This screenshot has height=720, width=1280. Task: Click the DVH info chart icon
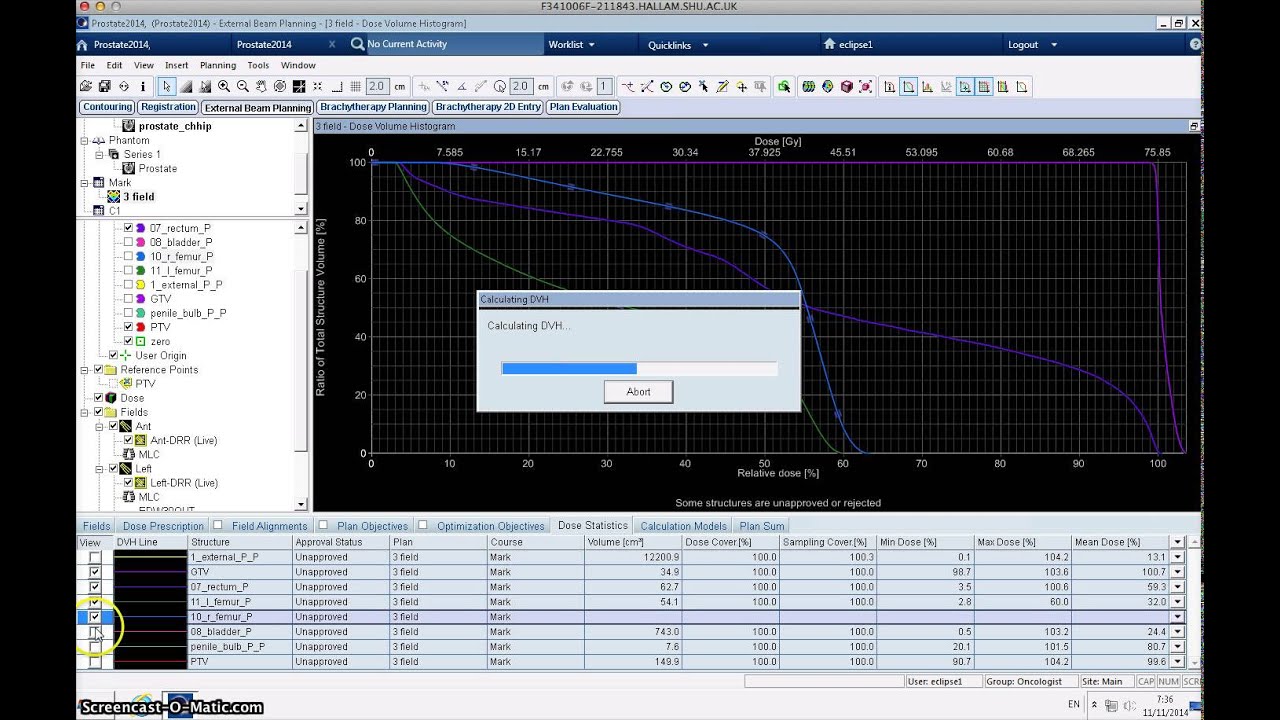[x=889, y=86]
